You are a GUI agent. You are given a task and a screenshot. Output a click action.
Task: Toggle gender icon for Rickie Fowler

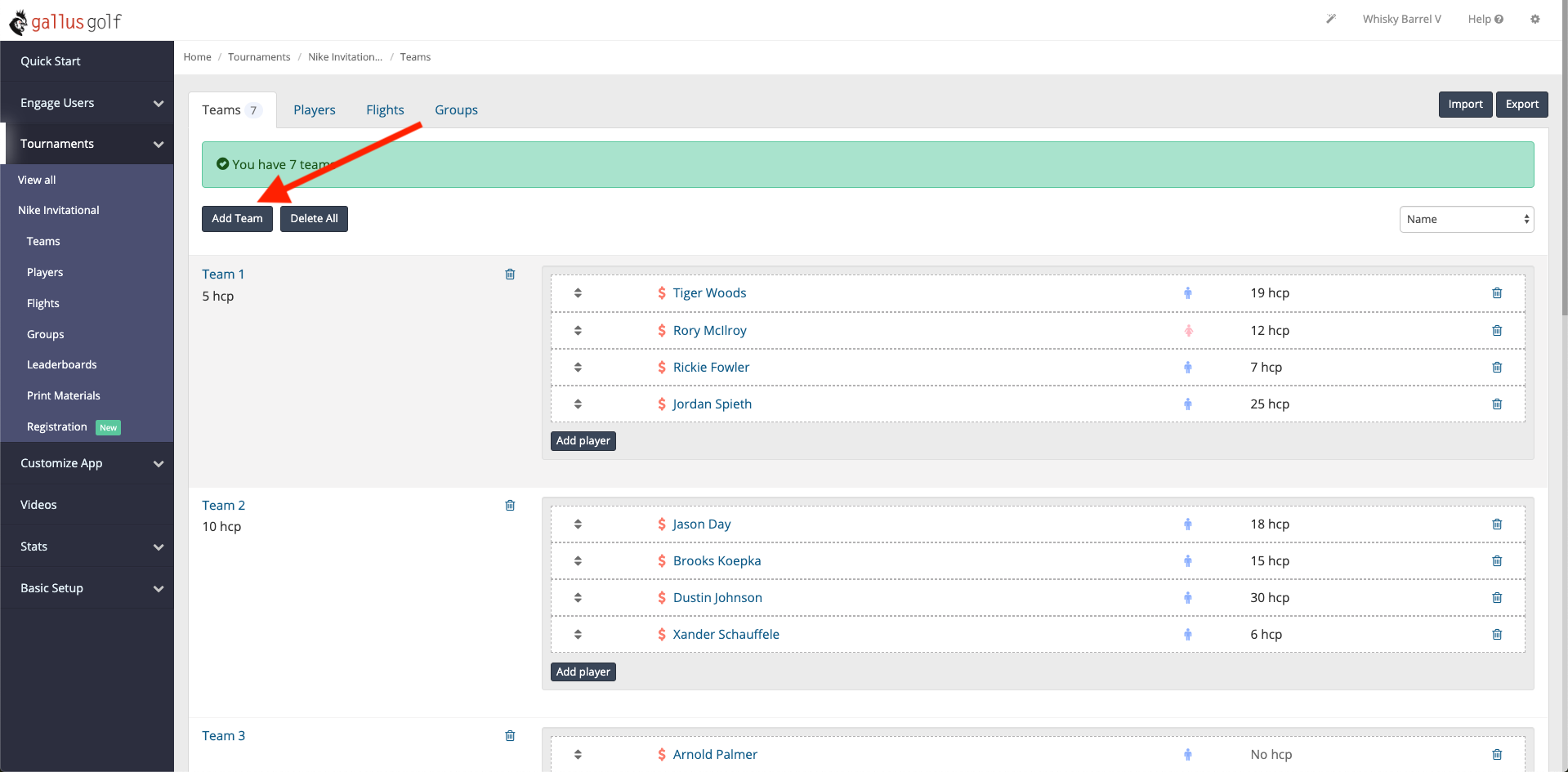pyautogui.click(x=1188, y=368)
